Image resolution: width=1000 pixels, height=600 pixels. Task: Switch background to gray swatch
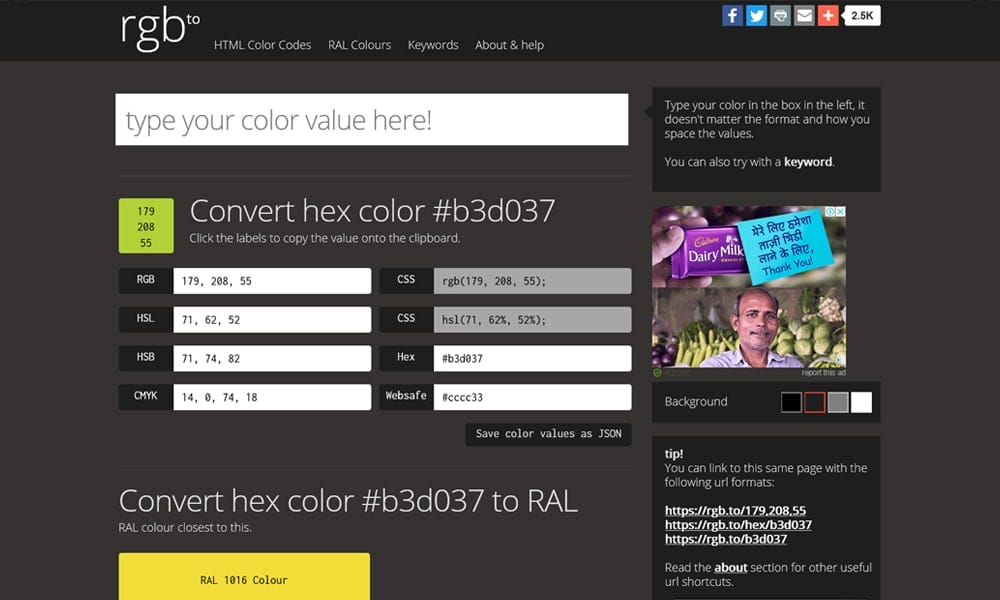(837, 401)
